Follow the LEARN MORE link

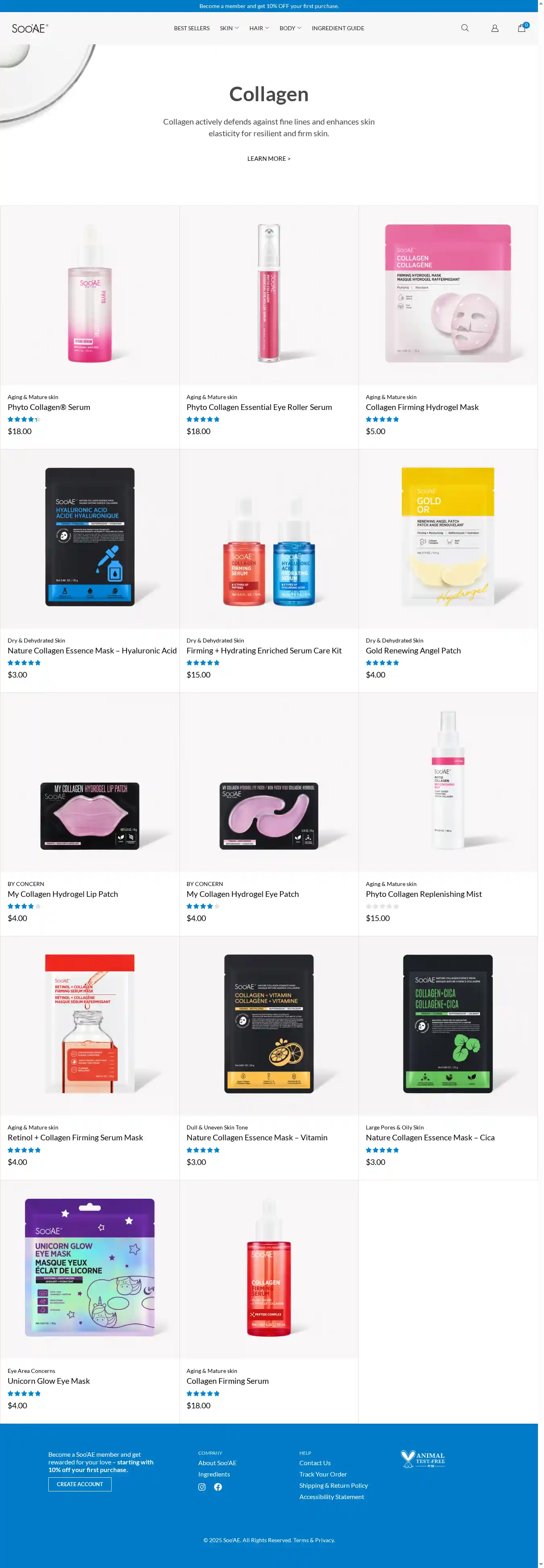click(x=269, y=159)
